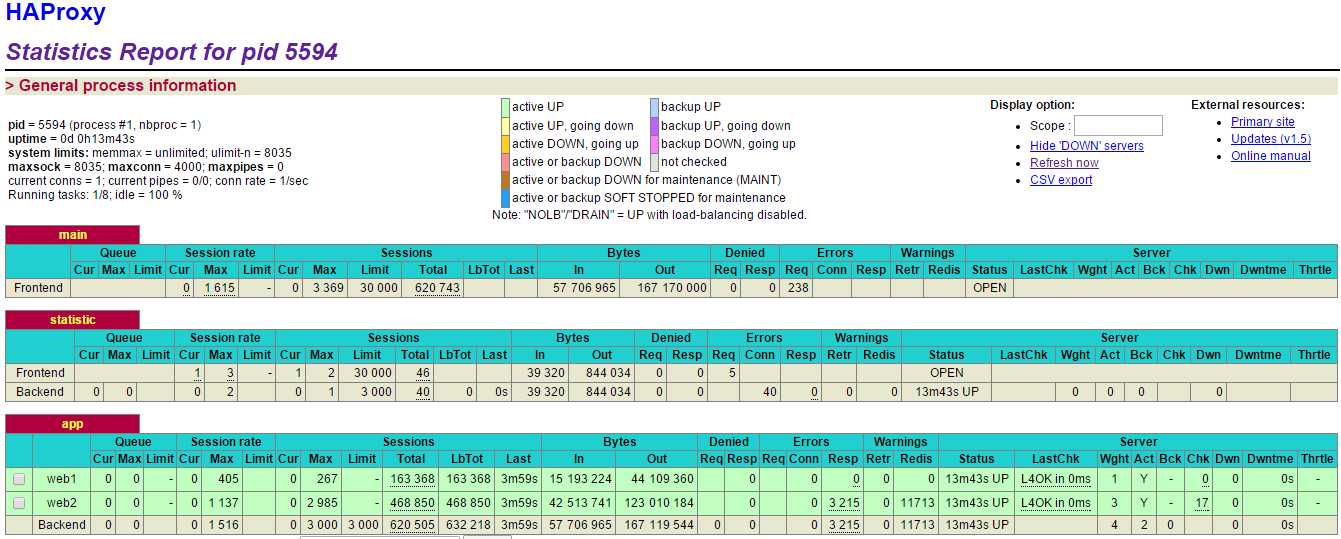This screenshot has height=539, width=1341.
Task: Click web2 LastChk L4OK in 0ms
Action: [1056, 503]
